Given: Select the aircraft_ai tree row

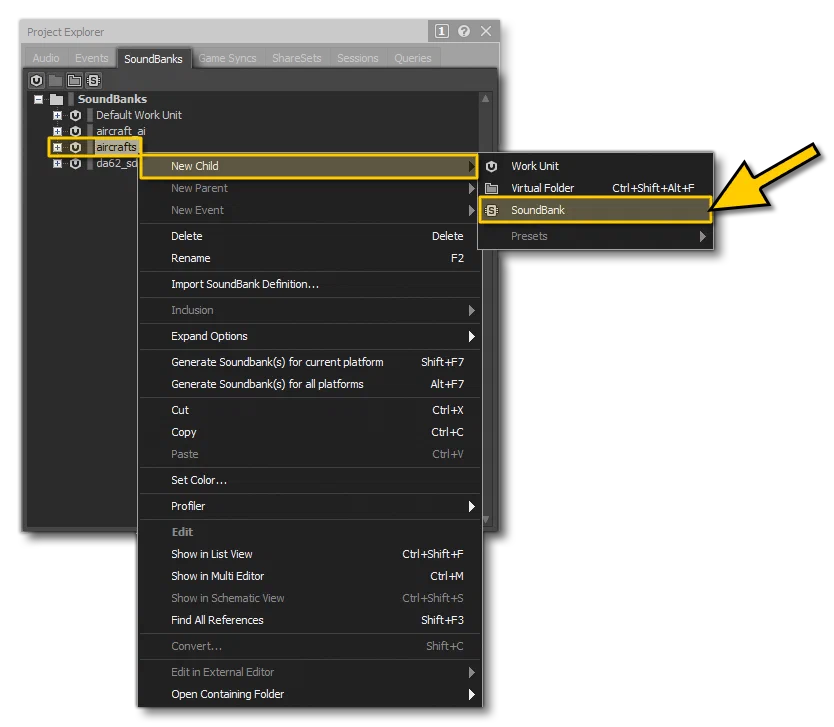Looking at the screenshot, I should click(x=121, y=131).
